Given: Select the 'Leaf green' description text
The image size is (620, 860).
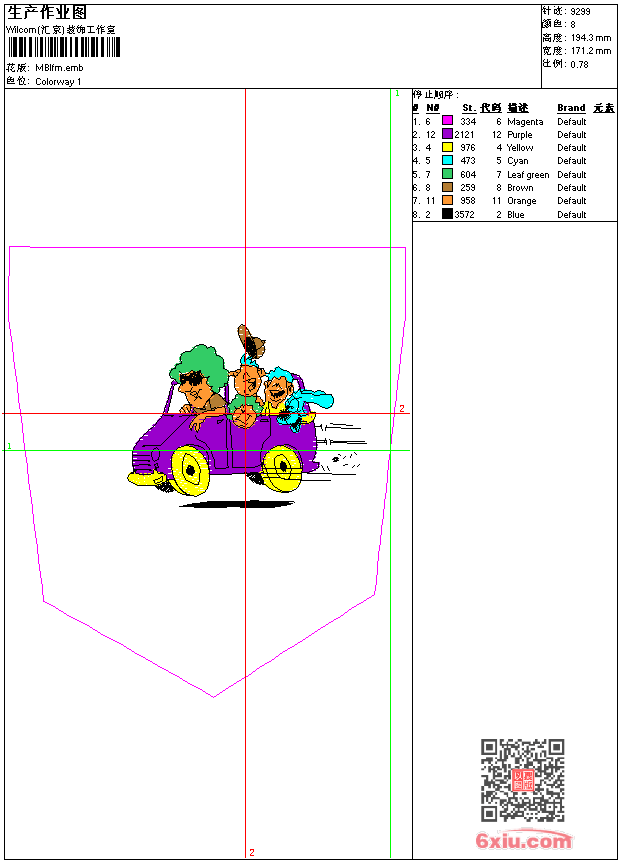Looking at the screenshot, I should [x=528, y=174].
